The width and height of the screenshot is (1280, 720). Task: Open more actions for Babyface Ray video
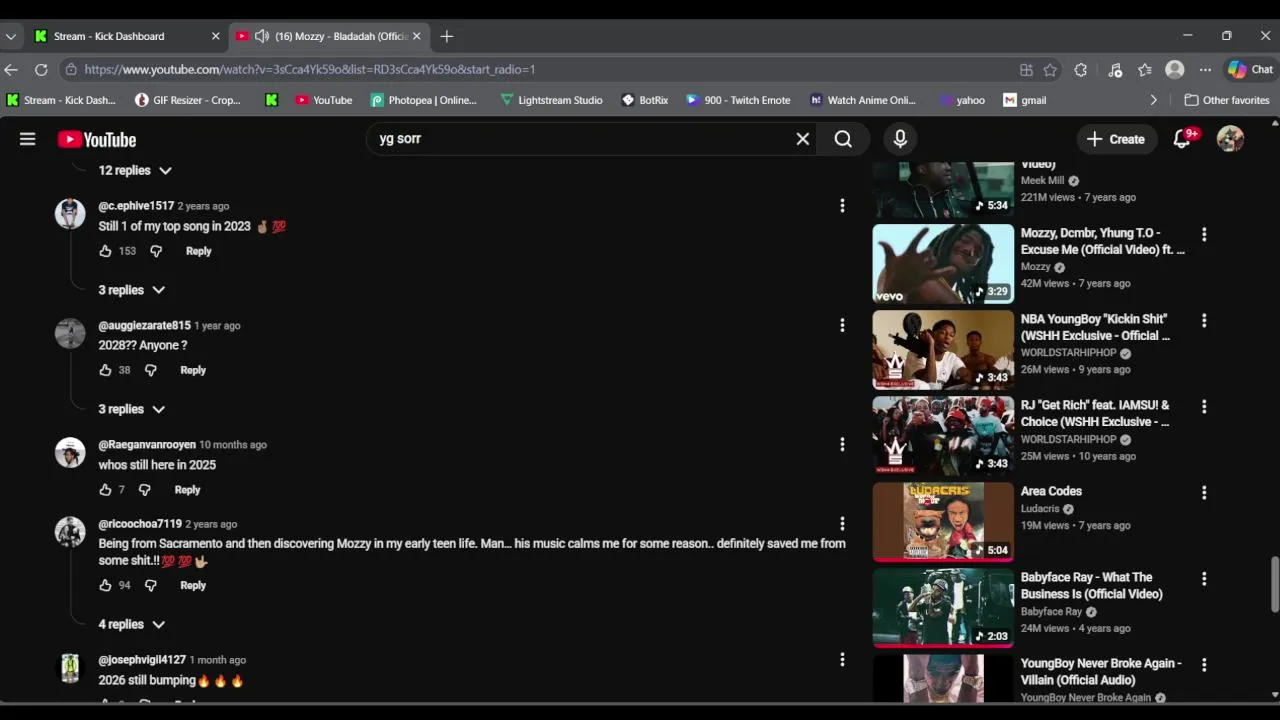(x=1204, y=578)
